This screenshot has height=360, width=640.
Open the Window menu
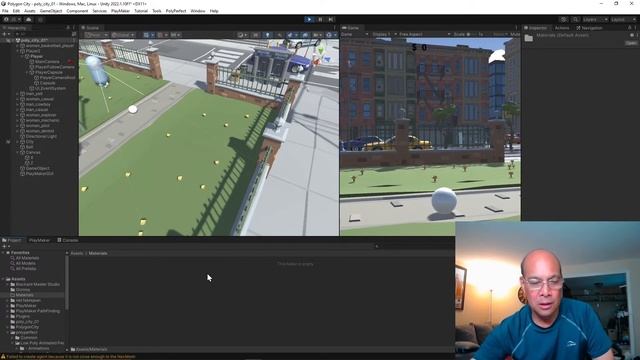pos(198,11)
